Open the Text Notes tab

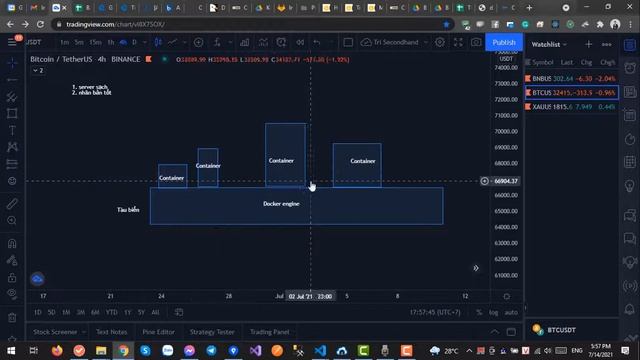[111, 332]
